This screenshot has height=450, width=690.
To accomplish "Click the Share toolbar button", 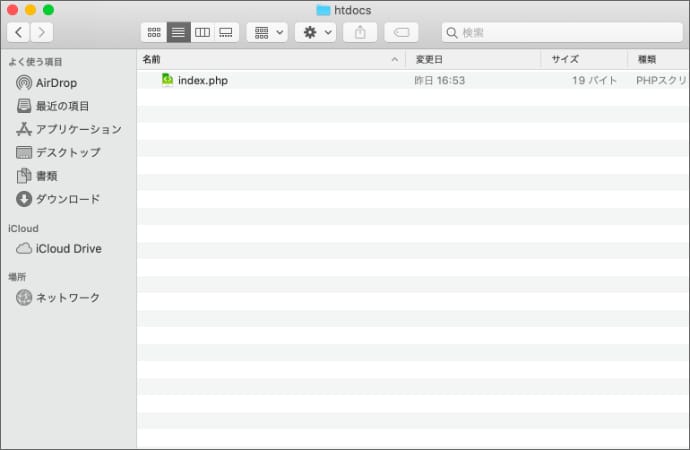I will (360, 32).
